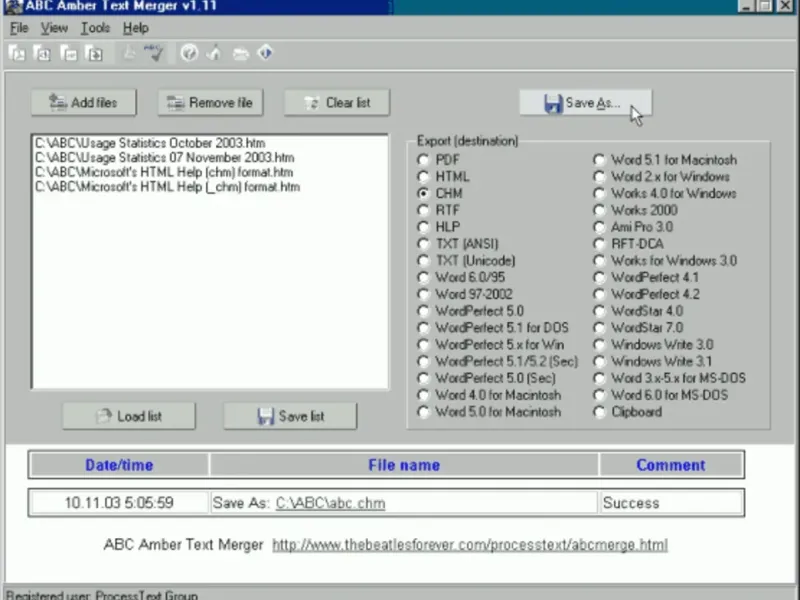Choose WordStar 4.0 format
The height and width of the screenshot is (600, 800).
click(x=638, y=311)
